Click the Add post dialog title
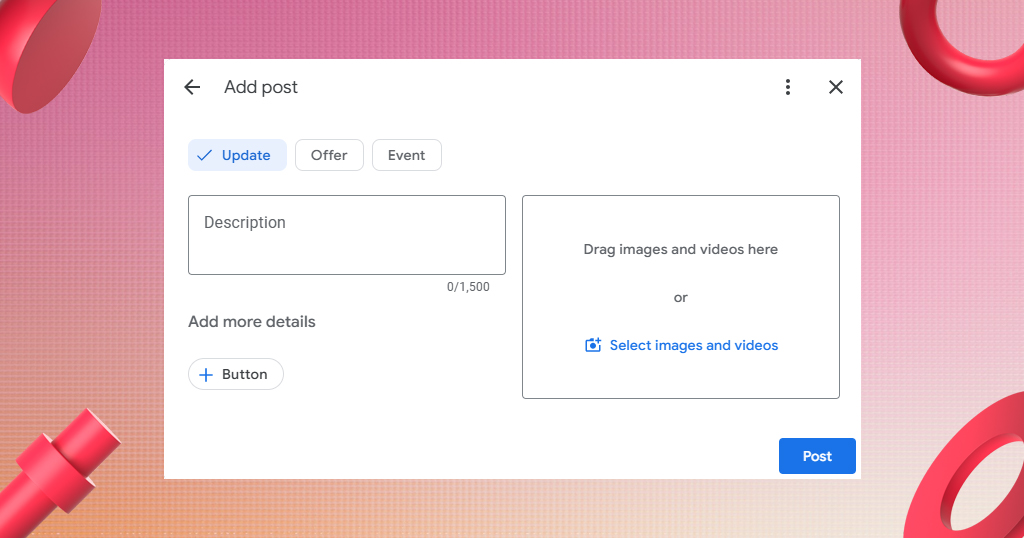The height and width of the screenshot is (538, 1024). (x=261, y=87)
